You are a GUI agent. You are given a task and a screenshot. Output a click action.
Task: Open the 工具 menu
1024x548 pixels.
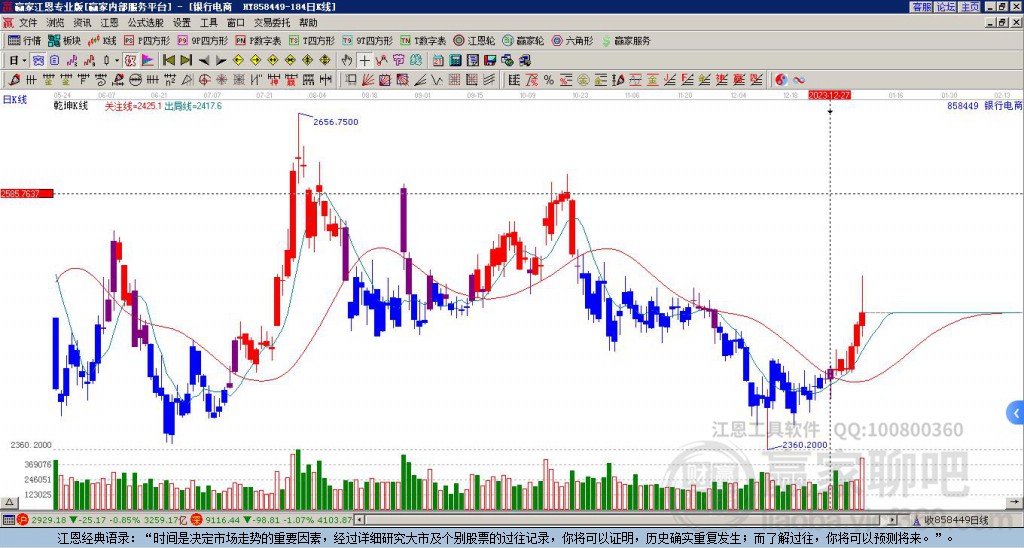(208, 23)
